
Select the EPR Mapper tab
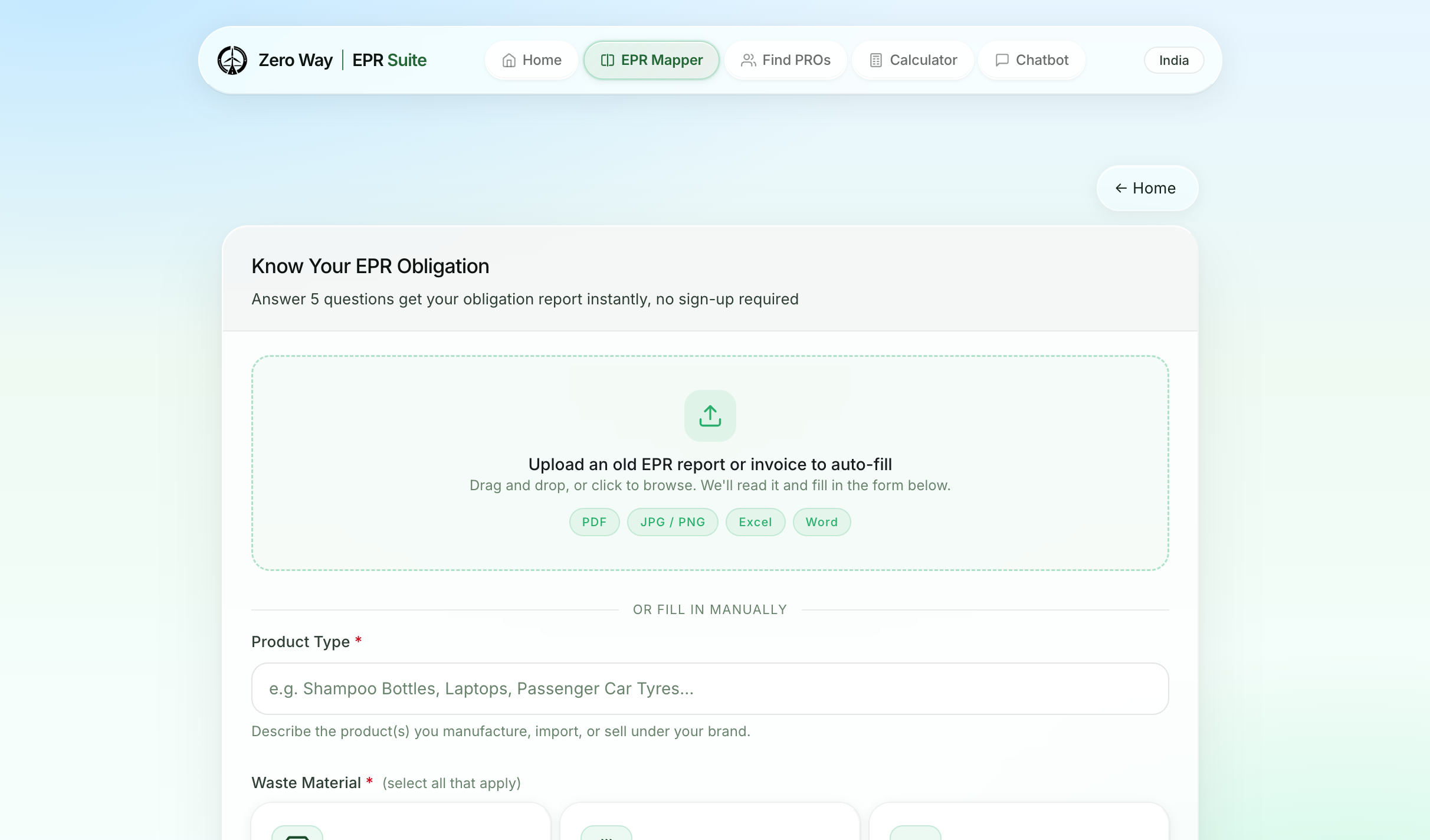pos(651,60)
